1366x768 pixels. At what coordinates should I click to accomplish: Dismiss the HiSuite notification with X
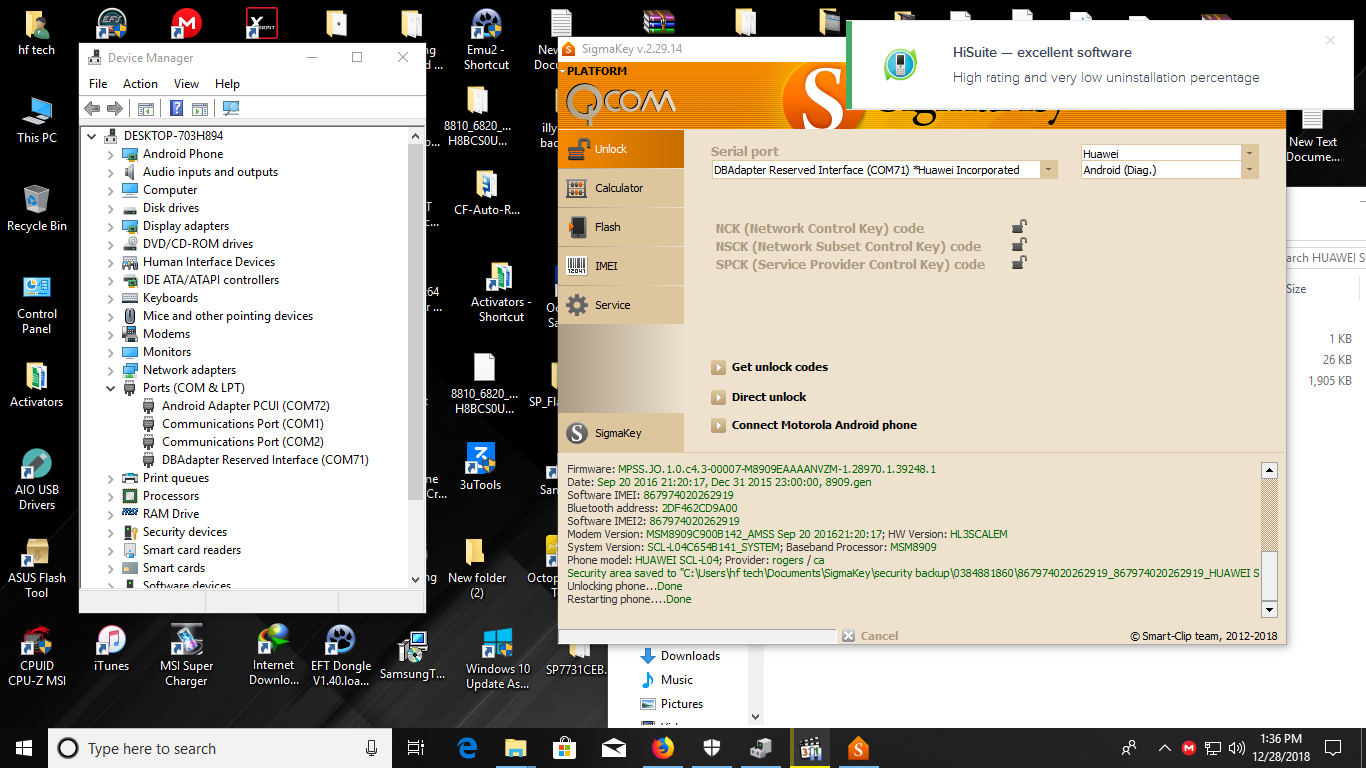pos(1330,41)
